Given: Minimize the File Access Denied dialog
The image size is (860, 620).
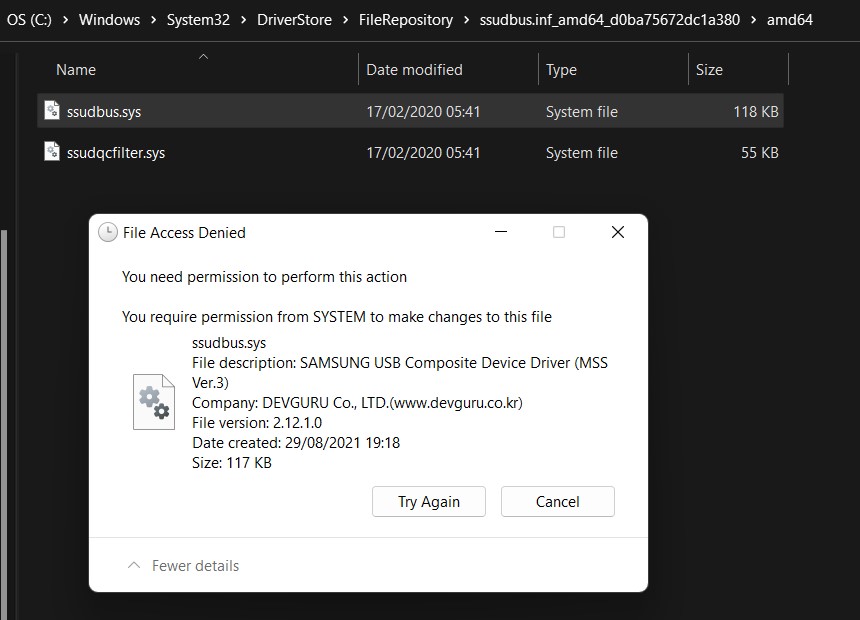Looking at the screenshot, I should pyautogui.click(x=501, y=232).
